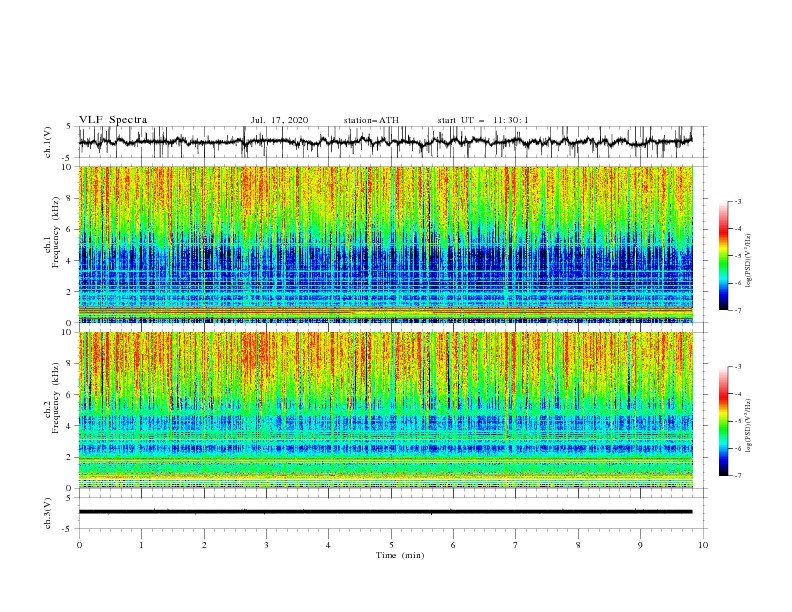Click the 'ch.1(V)' waveform axis label
This screenshot has width=792, height=612.
pos(48,142)
